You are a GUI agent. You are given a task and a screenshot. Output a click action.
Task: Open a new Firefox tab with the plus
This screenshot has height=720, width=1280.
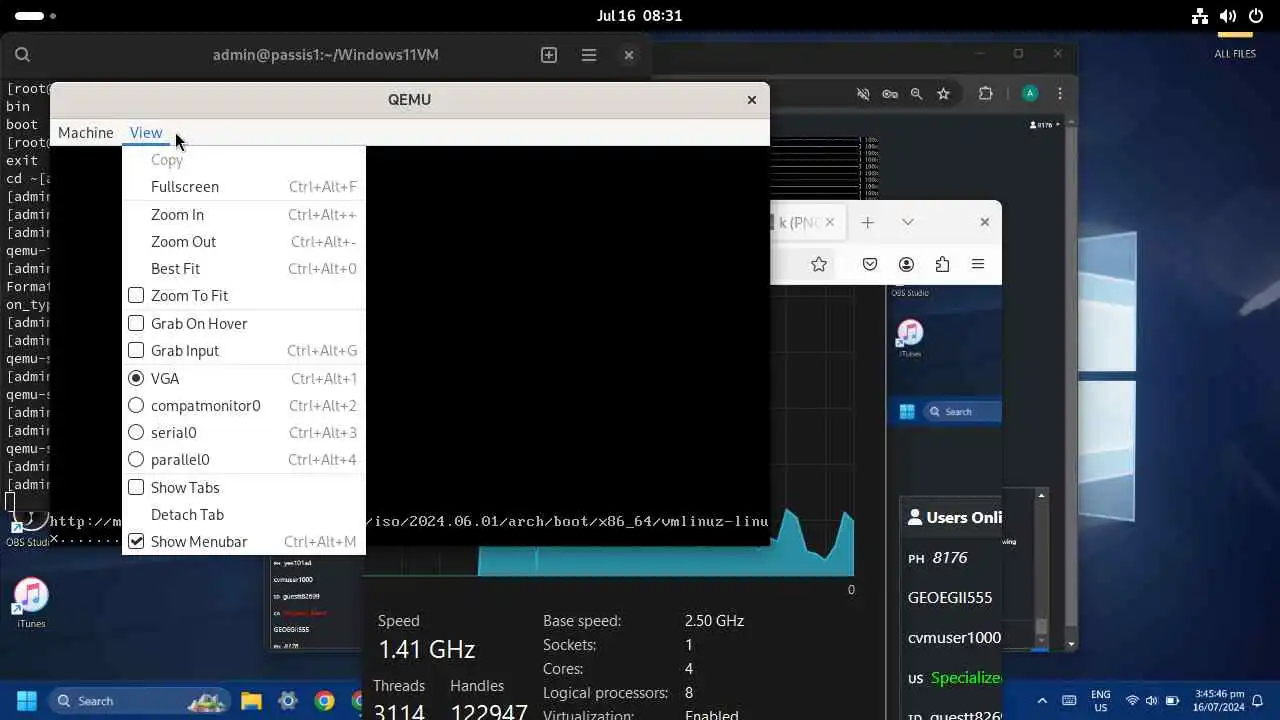(x=868, y=222)
